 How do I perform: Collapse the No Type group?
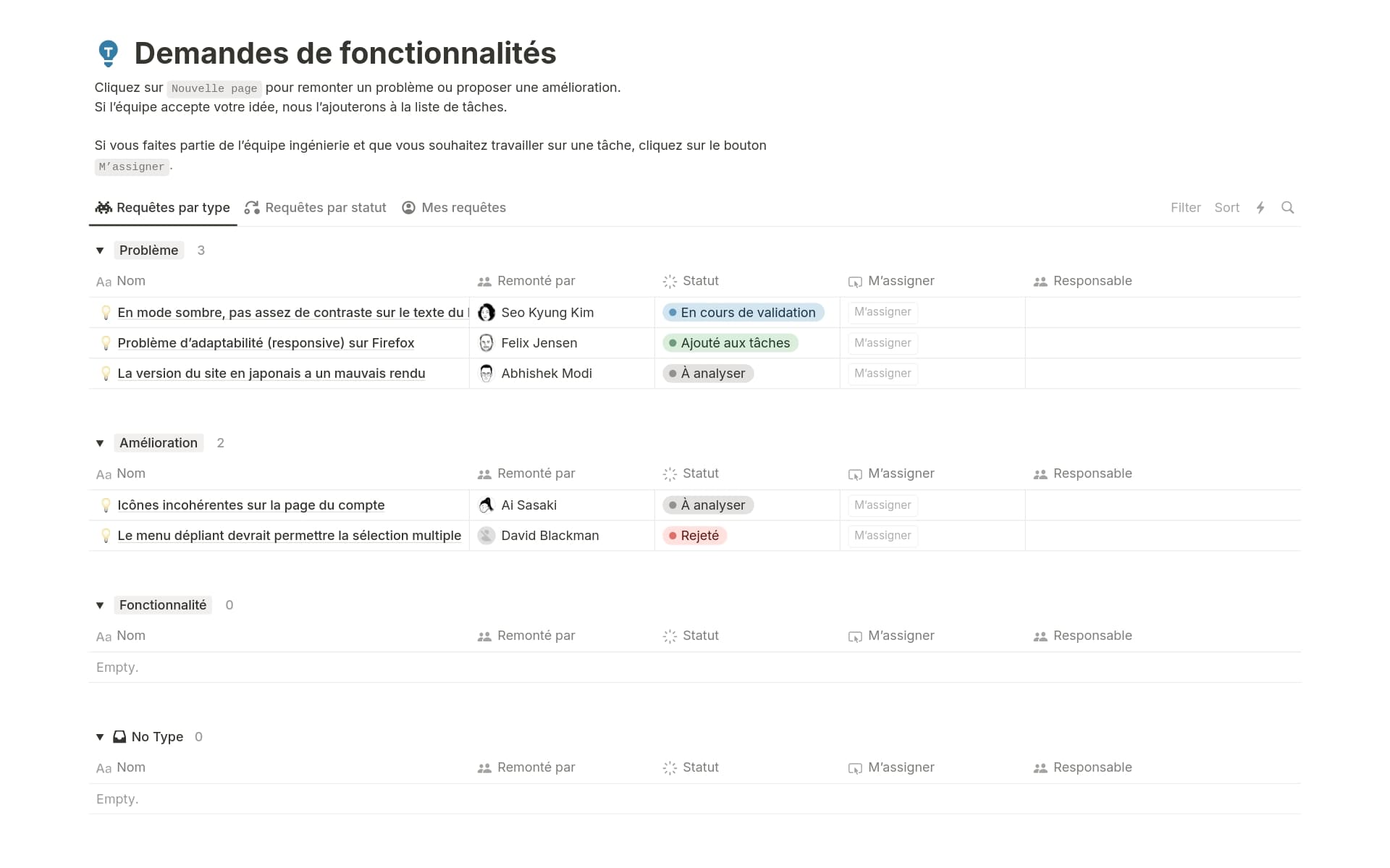pos(100,737)
